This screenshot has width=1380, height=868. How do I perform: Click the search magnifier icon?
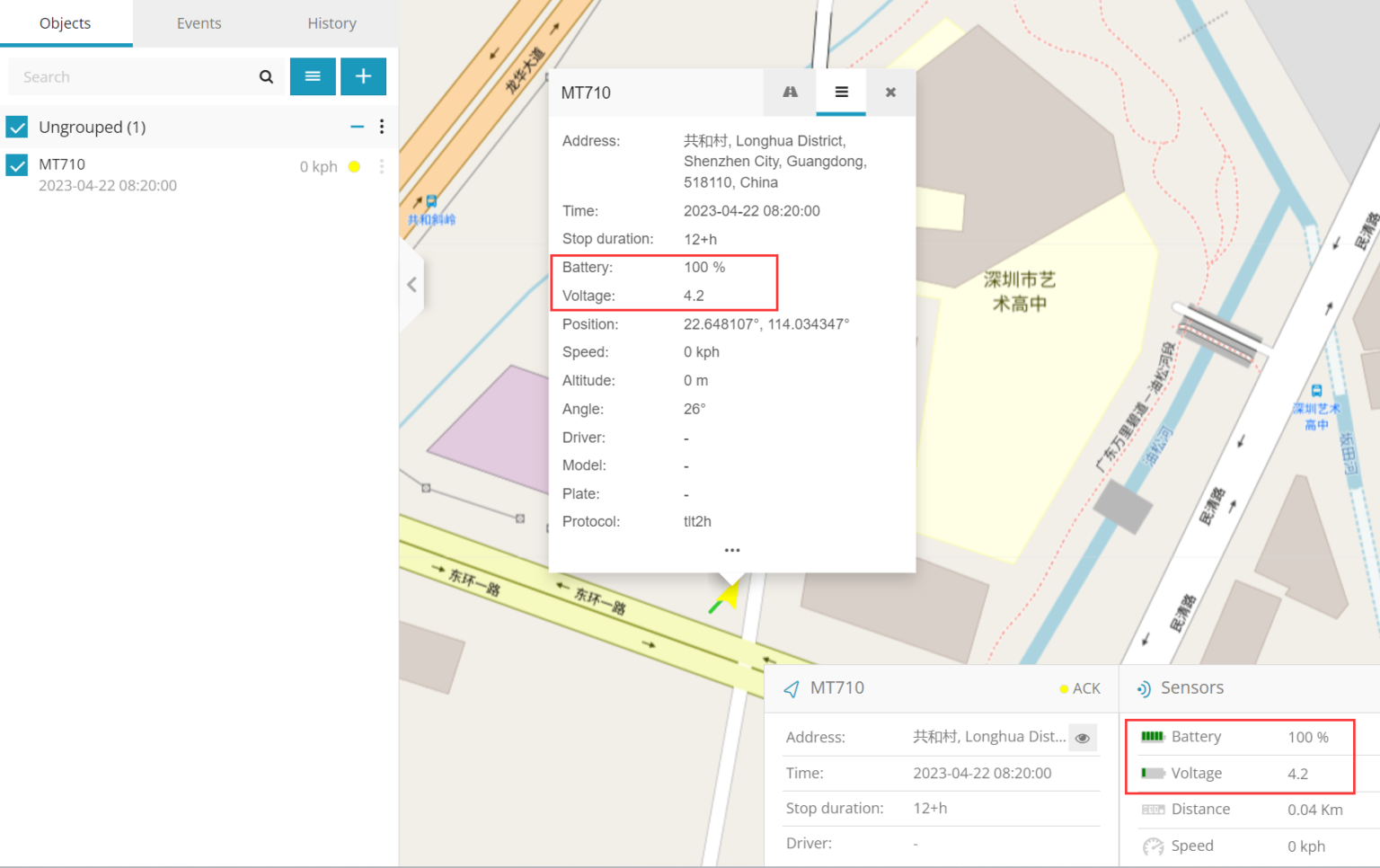tap(265, 76)
